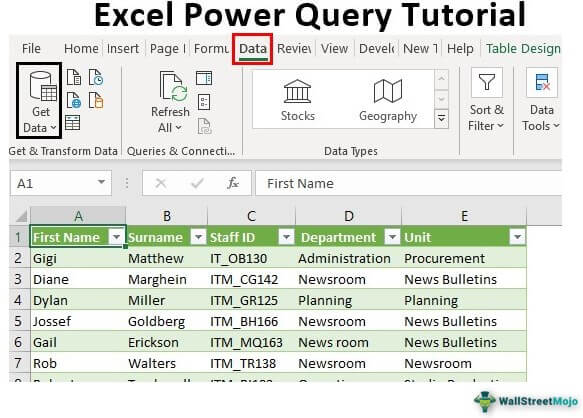Screen dimensions: 583x418
Task: Click the Recent Sources icon
Action: 96,77
